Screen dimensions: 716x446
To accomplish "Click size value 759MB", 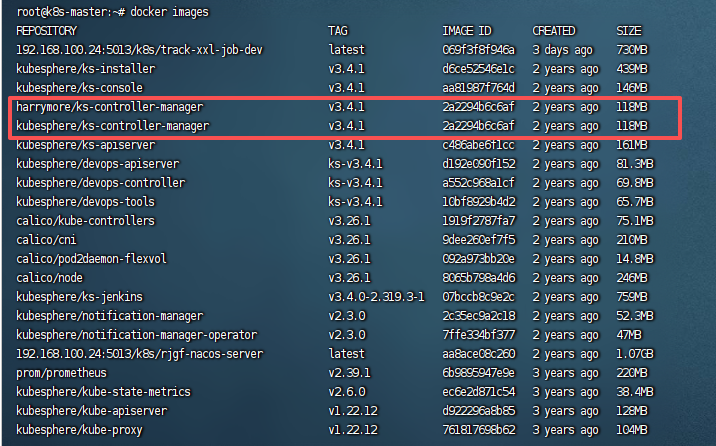I will pos(632,297).
